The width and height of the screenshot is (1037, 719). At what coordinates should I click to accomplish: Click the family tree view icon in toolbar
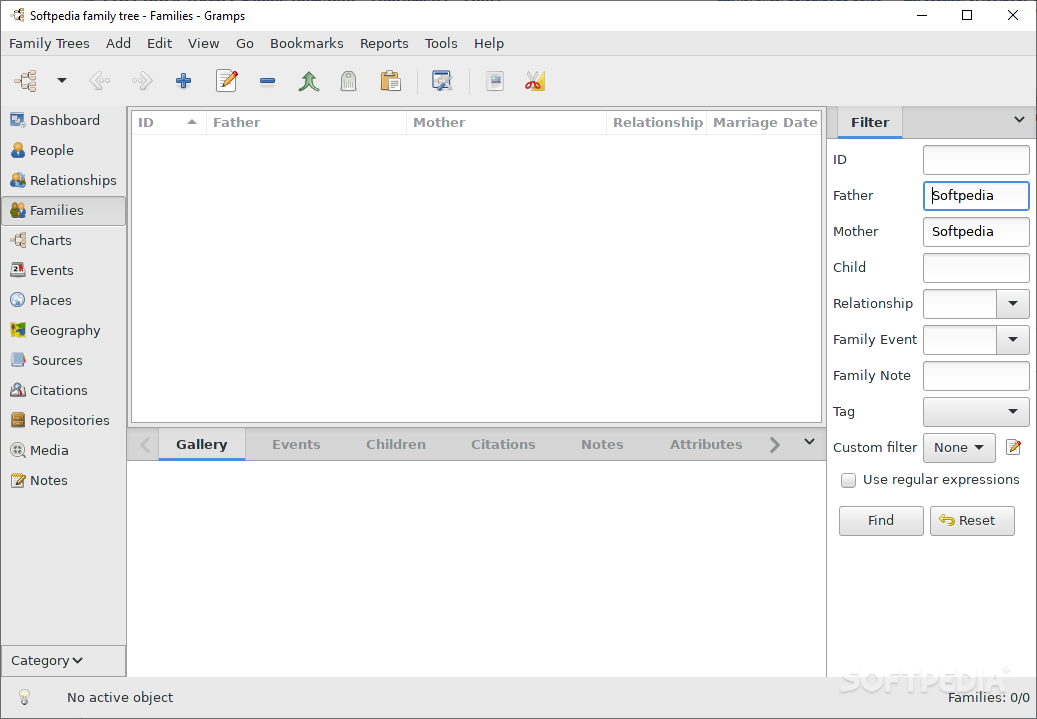pyautogui.click(x=26, y=81)
